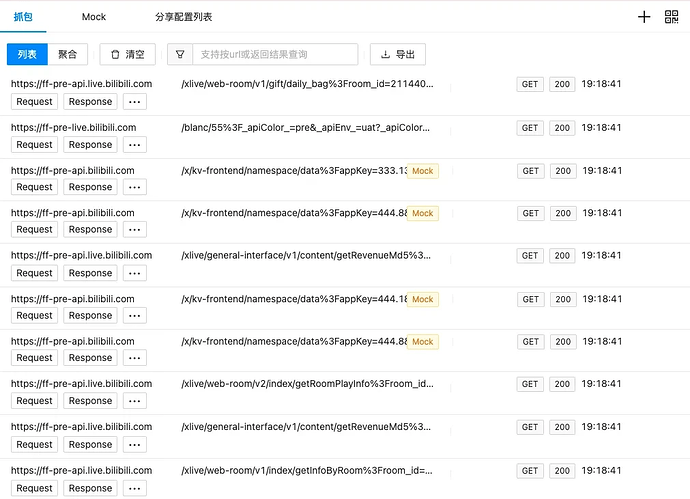Viewport: 690px width, 499px height.
Task: Click GET badge on the getInfoByRoom row
Action: [530, 471]
